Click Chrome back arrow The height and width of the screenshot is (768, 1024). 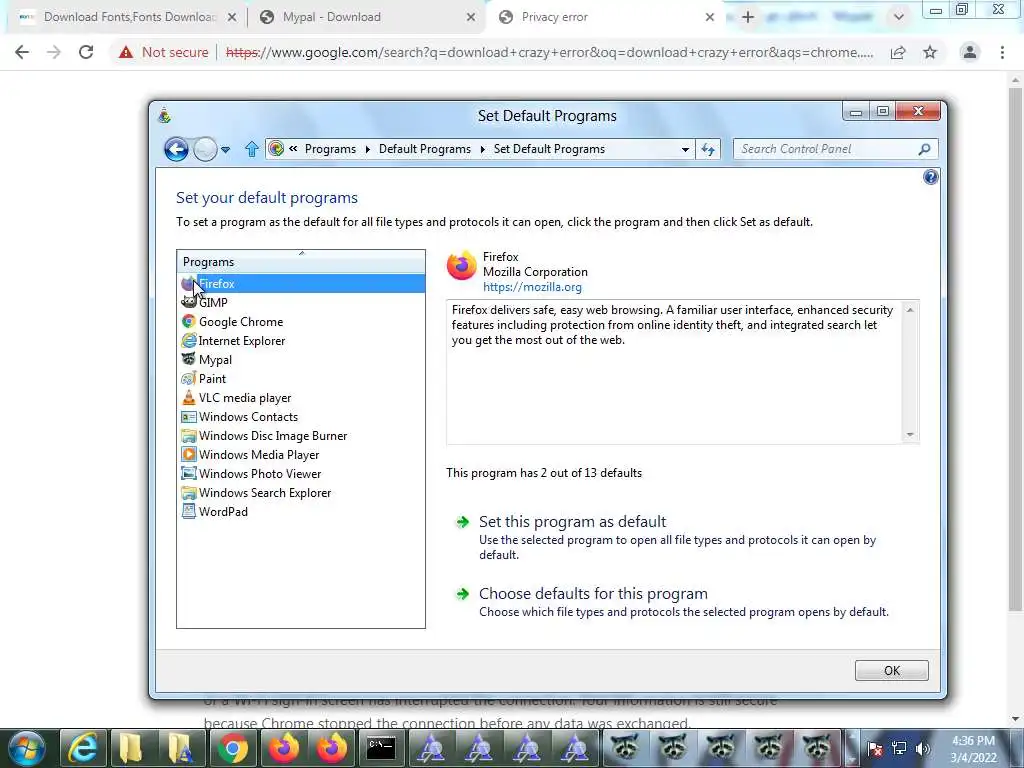coord(22,52)
